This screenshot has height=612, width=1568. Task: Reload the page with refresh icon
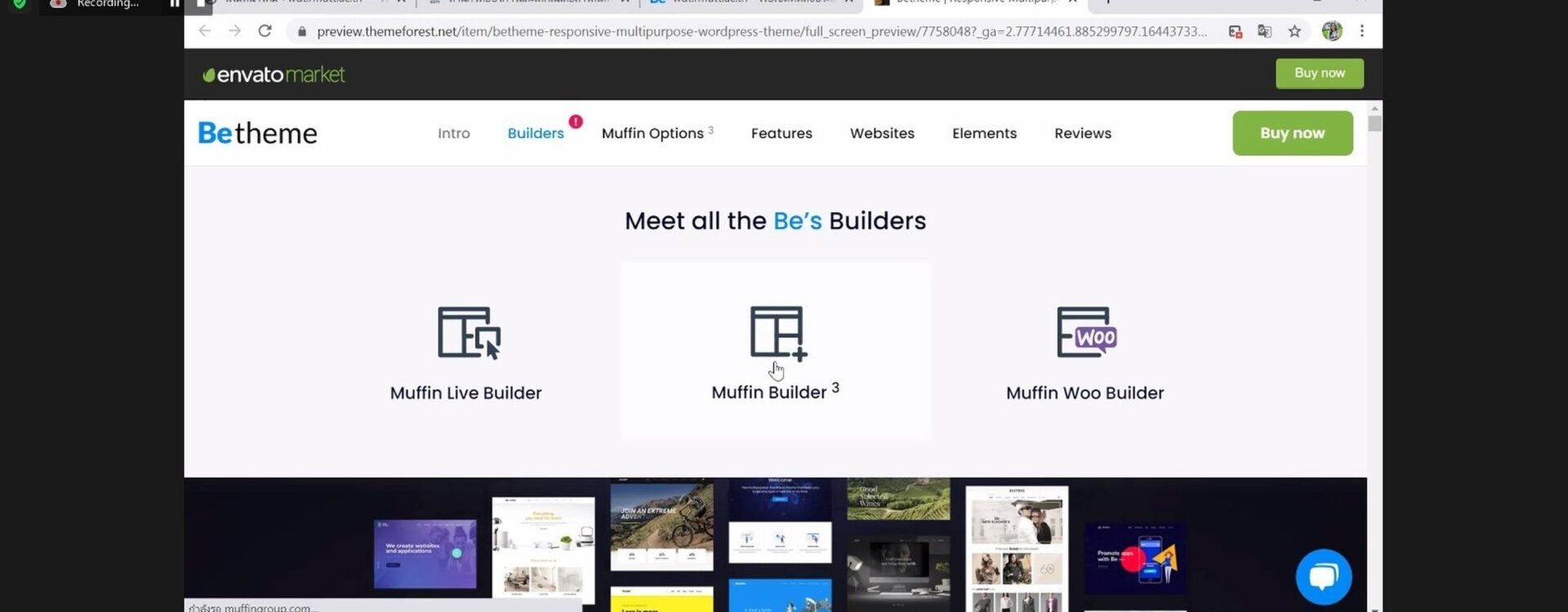coord(265,31)
